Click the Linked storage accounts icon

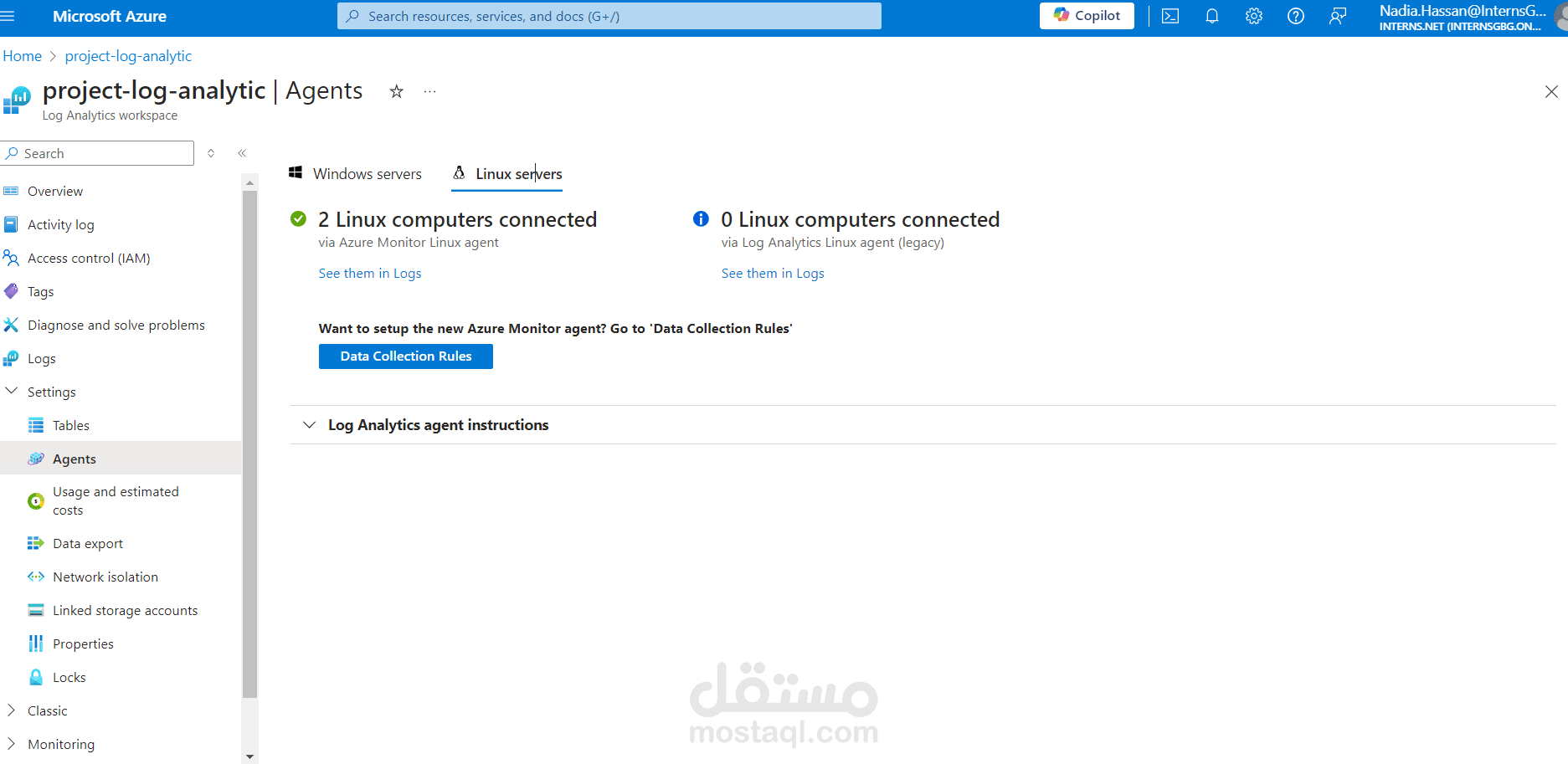point(36,610)
